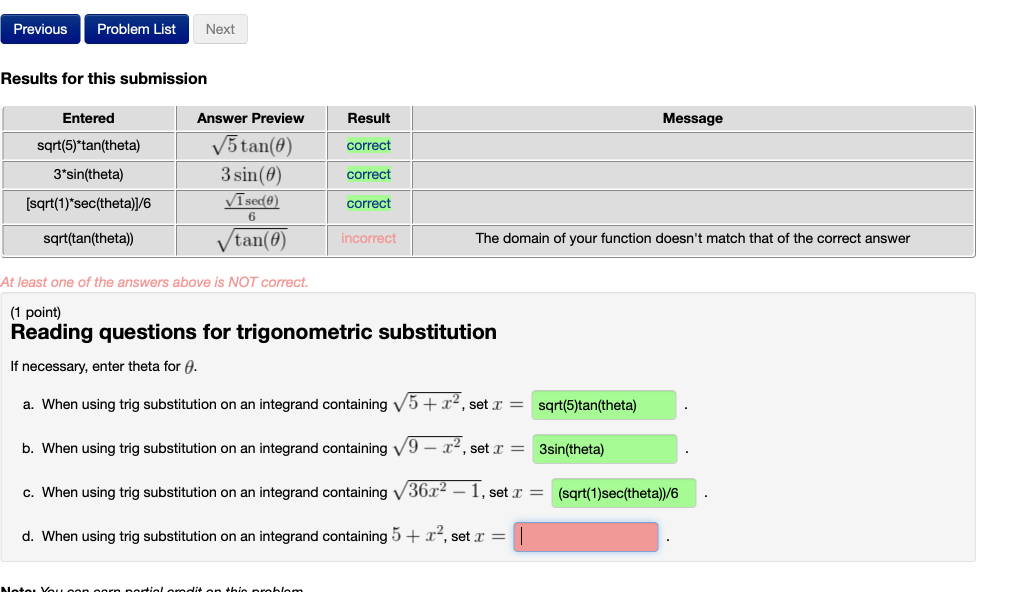Click the empty answer field for part d

(585, 536)
